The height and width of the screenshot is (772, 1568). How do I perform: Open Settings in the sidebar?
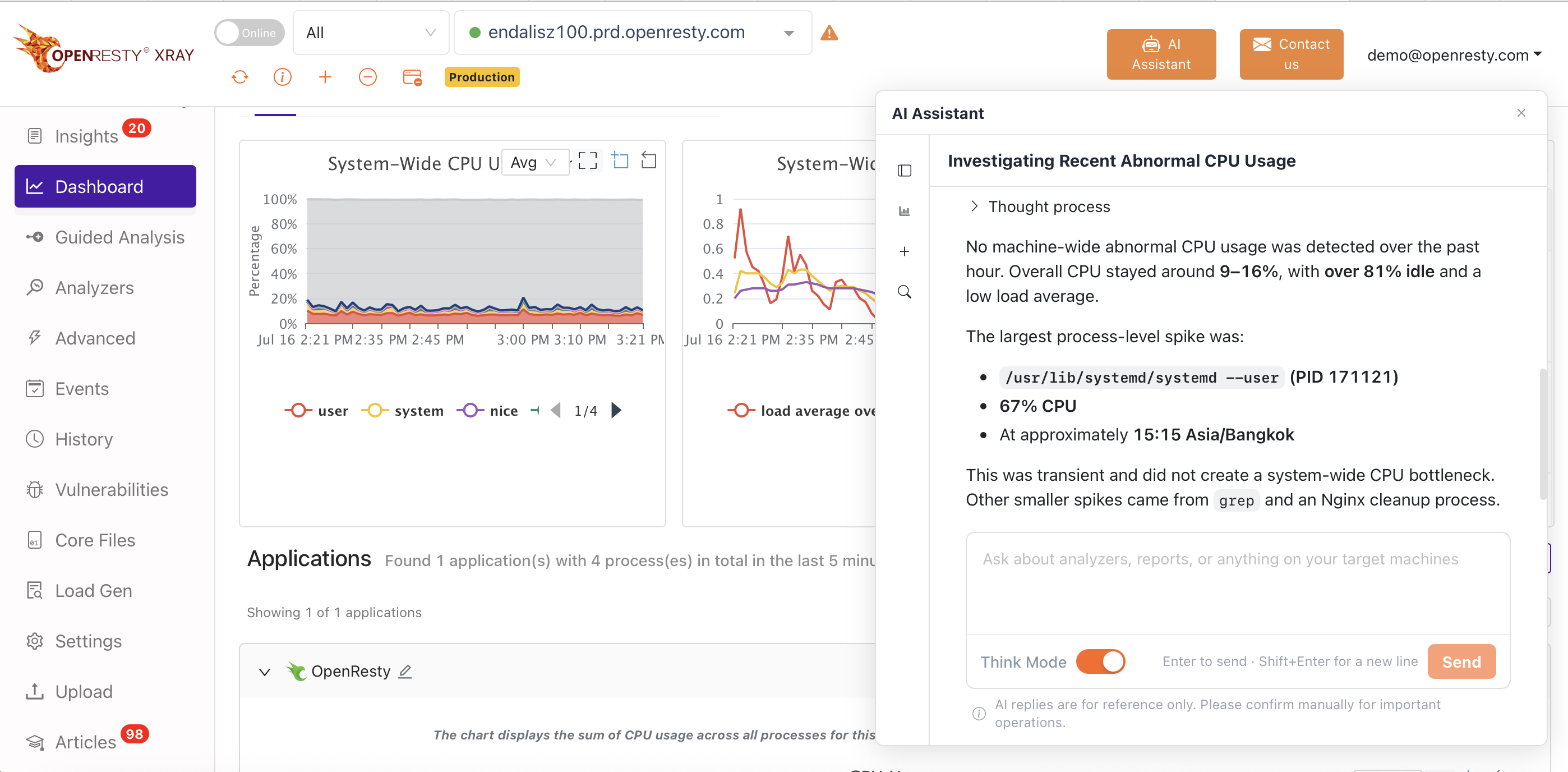point(105,641)
